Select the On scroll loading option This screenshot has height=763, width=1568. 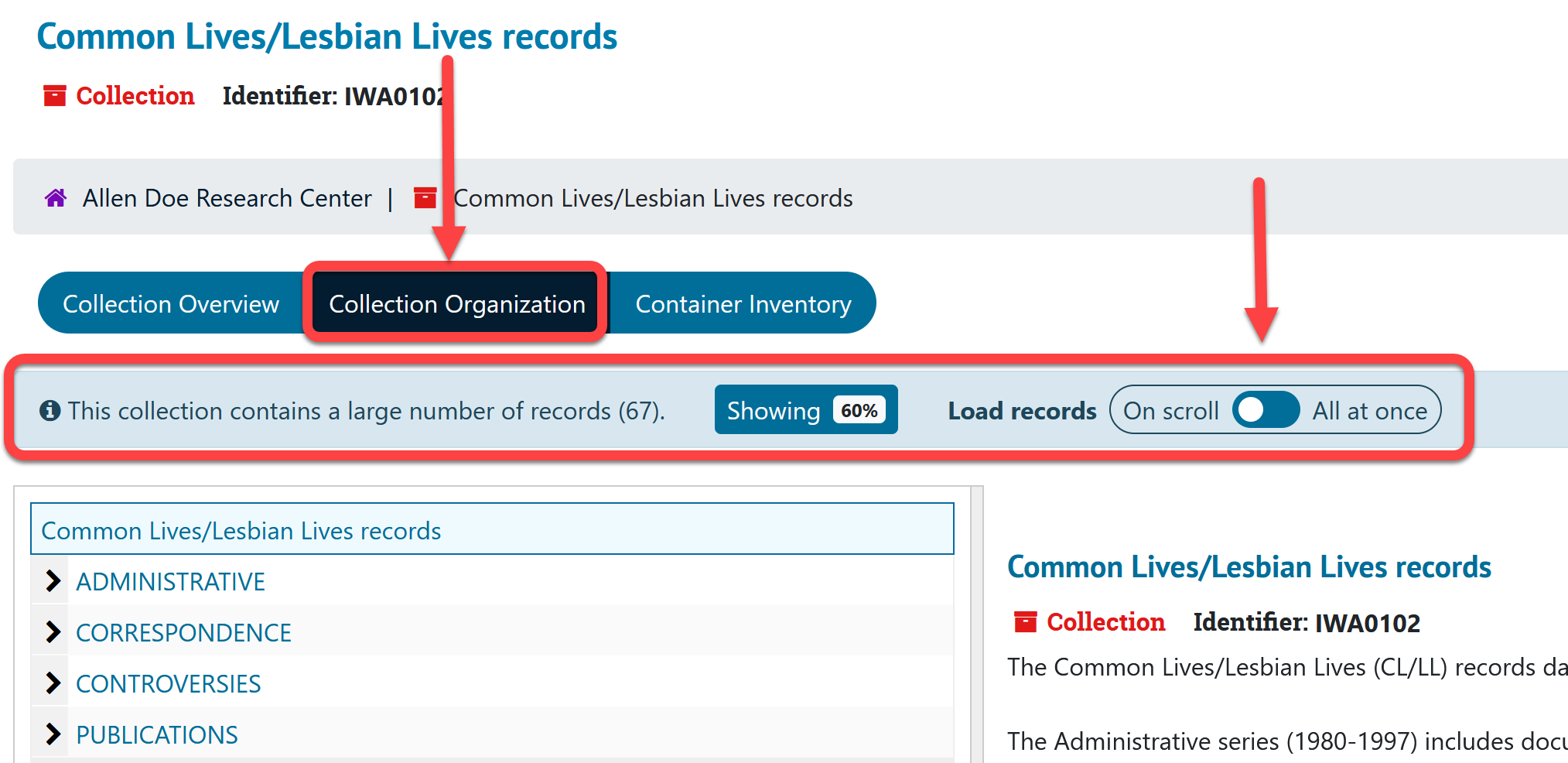click(x=1170, y=410)
